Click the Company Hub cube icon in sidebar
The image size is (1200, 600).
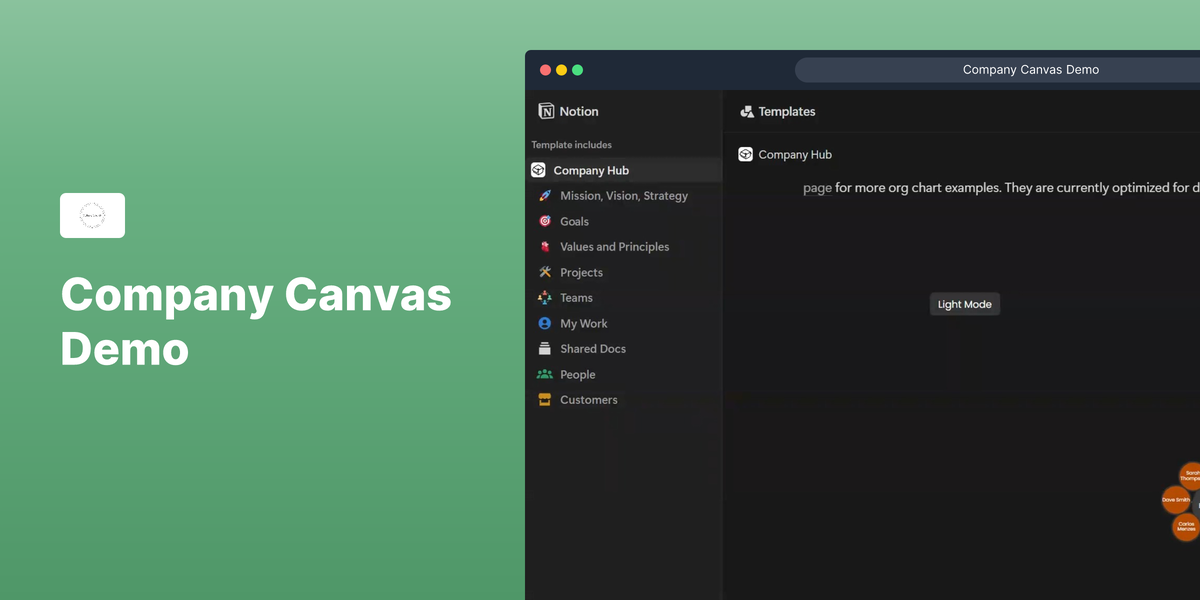[538, 170]
